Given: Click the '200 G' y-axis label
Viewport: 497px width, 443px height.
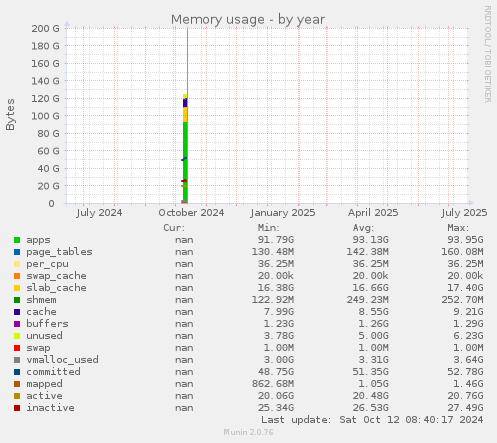Looking at the screenshot, I should point(45,29).
